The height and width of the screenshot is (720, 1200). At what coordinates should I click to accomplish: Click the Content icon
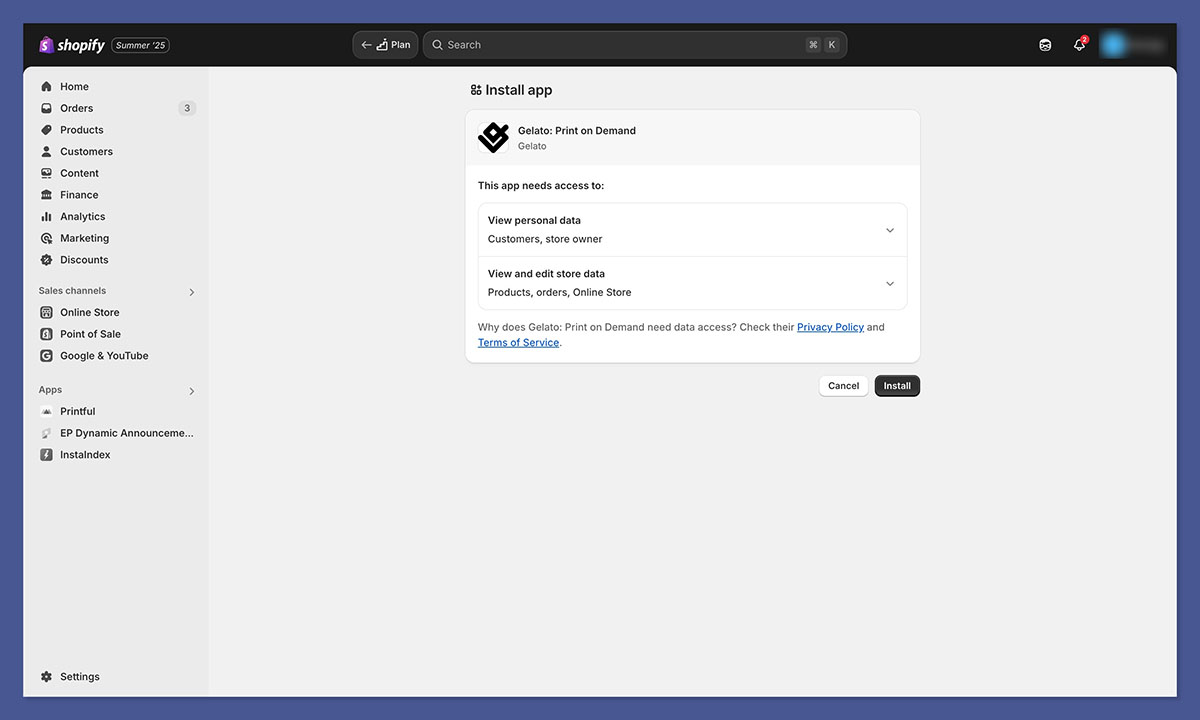coord(46,173)
